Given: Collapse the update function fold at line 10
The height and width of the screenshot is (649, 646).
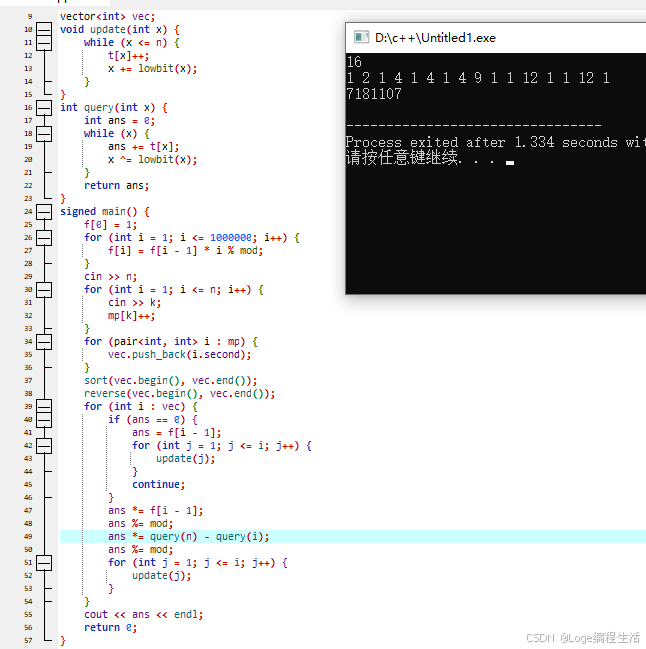Looking at the screenshot, I should pos(44,29).
